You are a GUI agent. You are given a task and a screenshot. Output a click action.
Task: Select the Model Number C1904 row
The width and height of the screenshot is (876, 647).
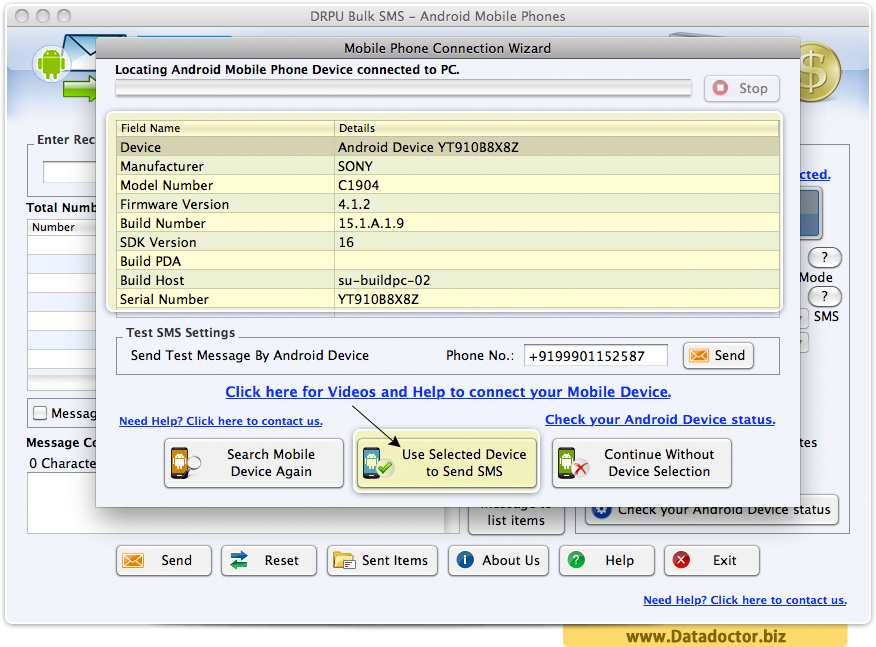(447, 185)
